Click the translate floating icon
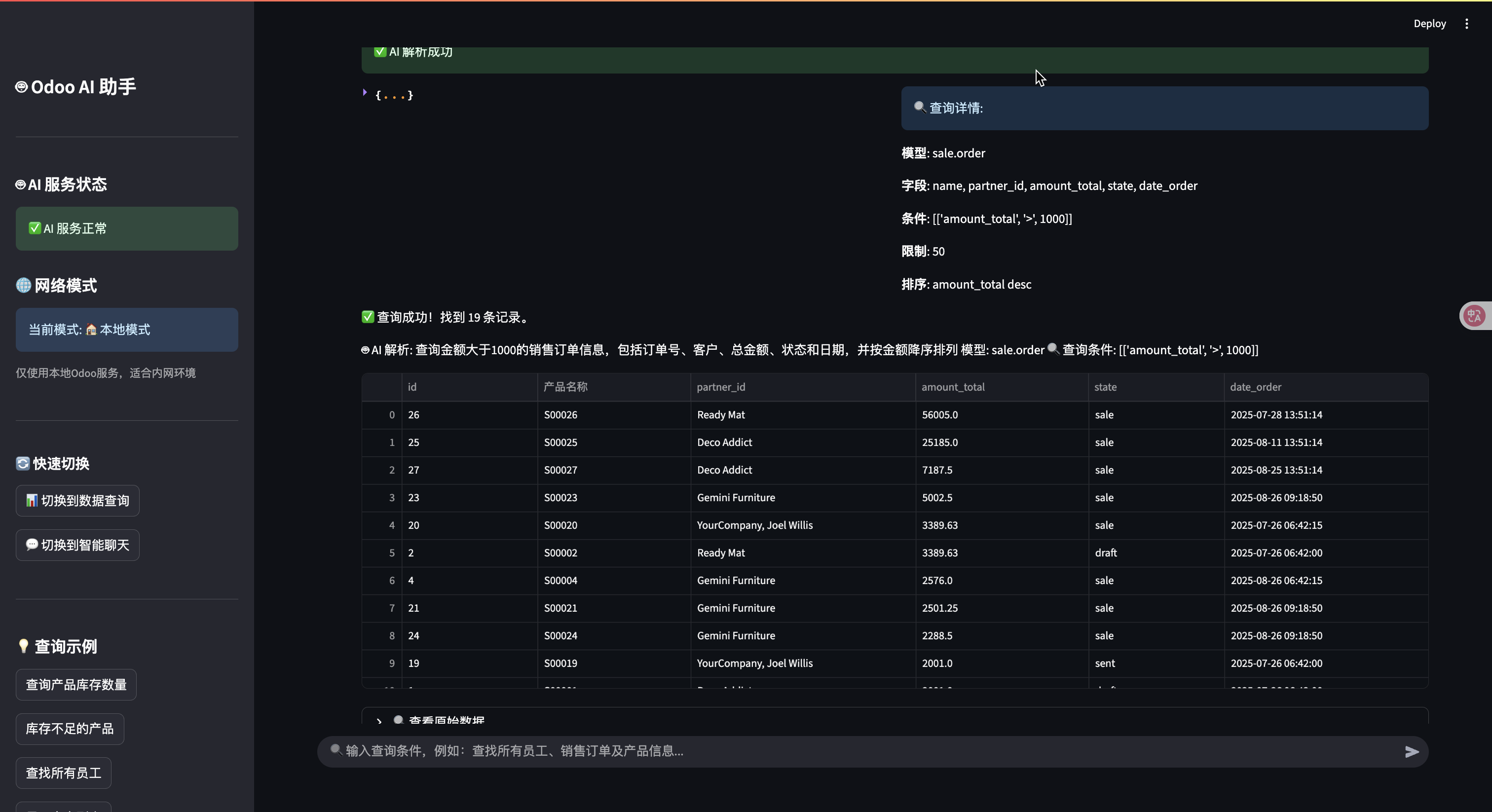Viewport: 1492px width, 812px height. (1474, 316)
